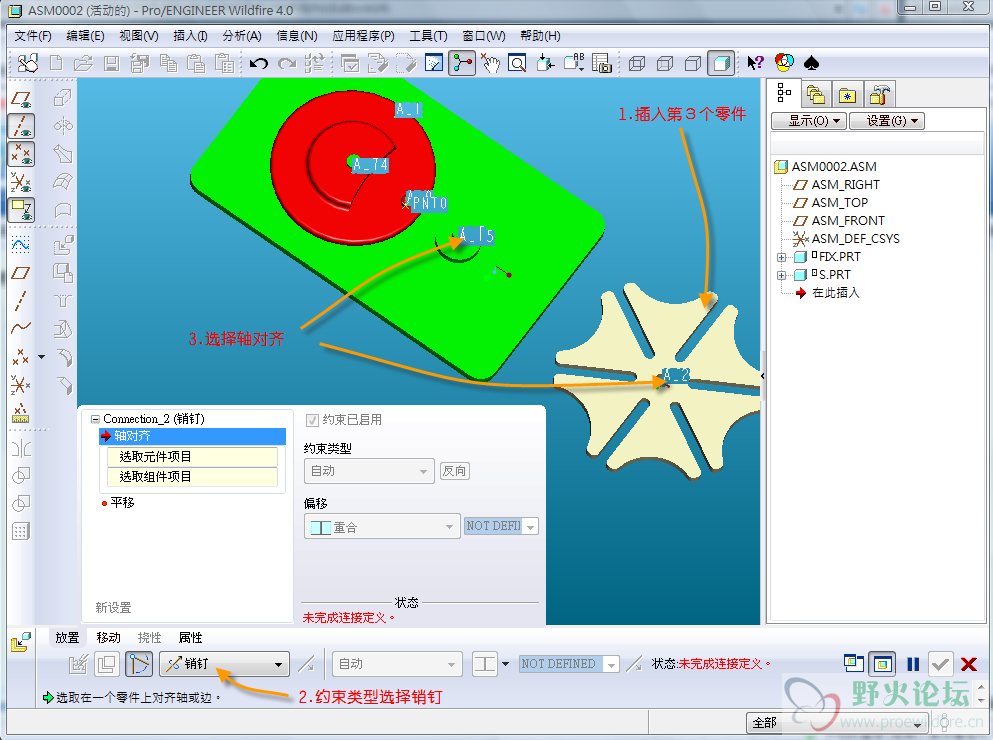Screen dimensions: 993x740
Task: Click the 选取元件项目 field
Action: point(193,457)
